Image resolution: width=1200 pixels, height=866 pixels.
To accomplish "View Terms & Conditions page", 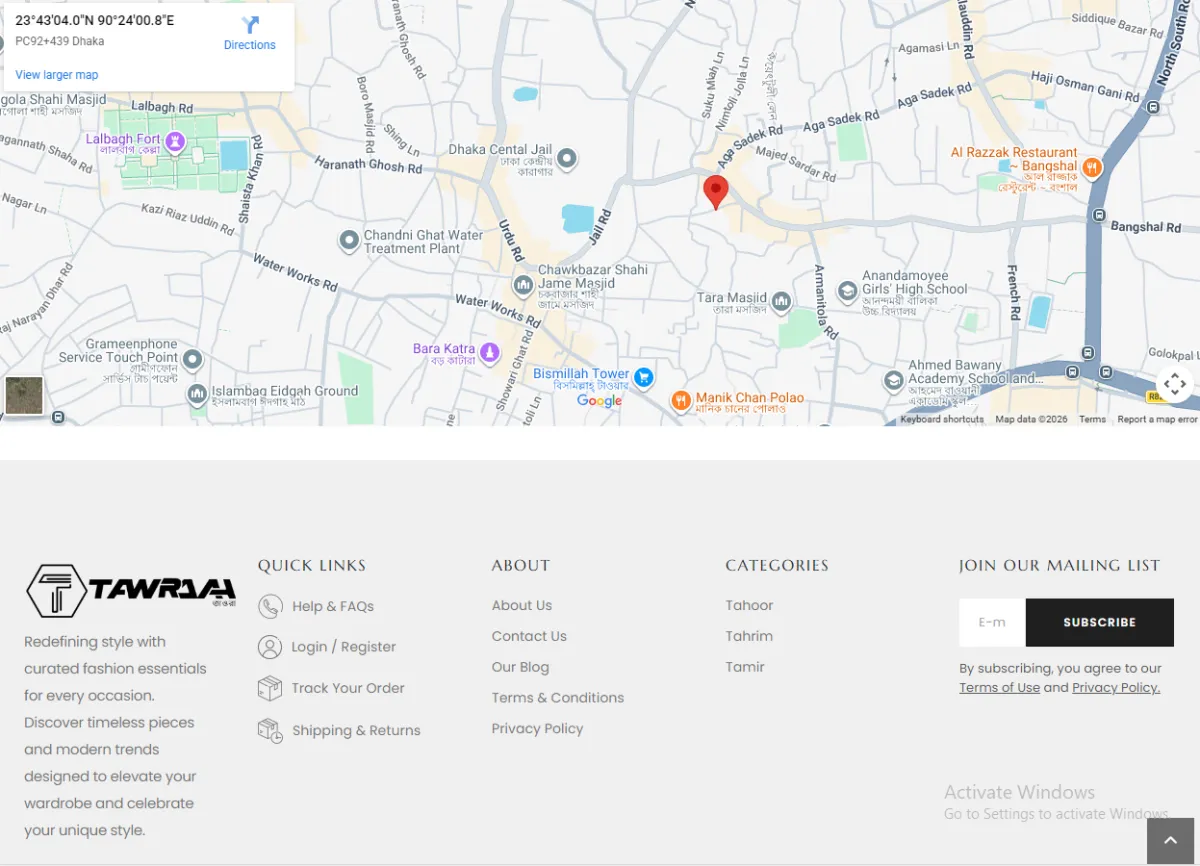I will click(x=558, y=698).
